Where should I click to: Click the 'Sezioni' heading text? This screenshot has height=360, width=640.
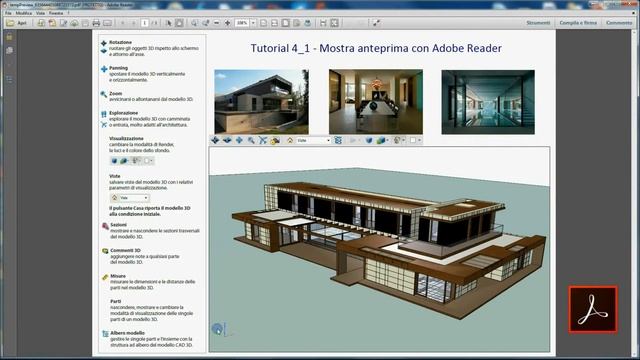118,225
